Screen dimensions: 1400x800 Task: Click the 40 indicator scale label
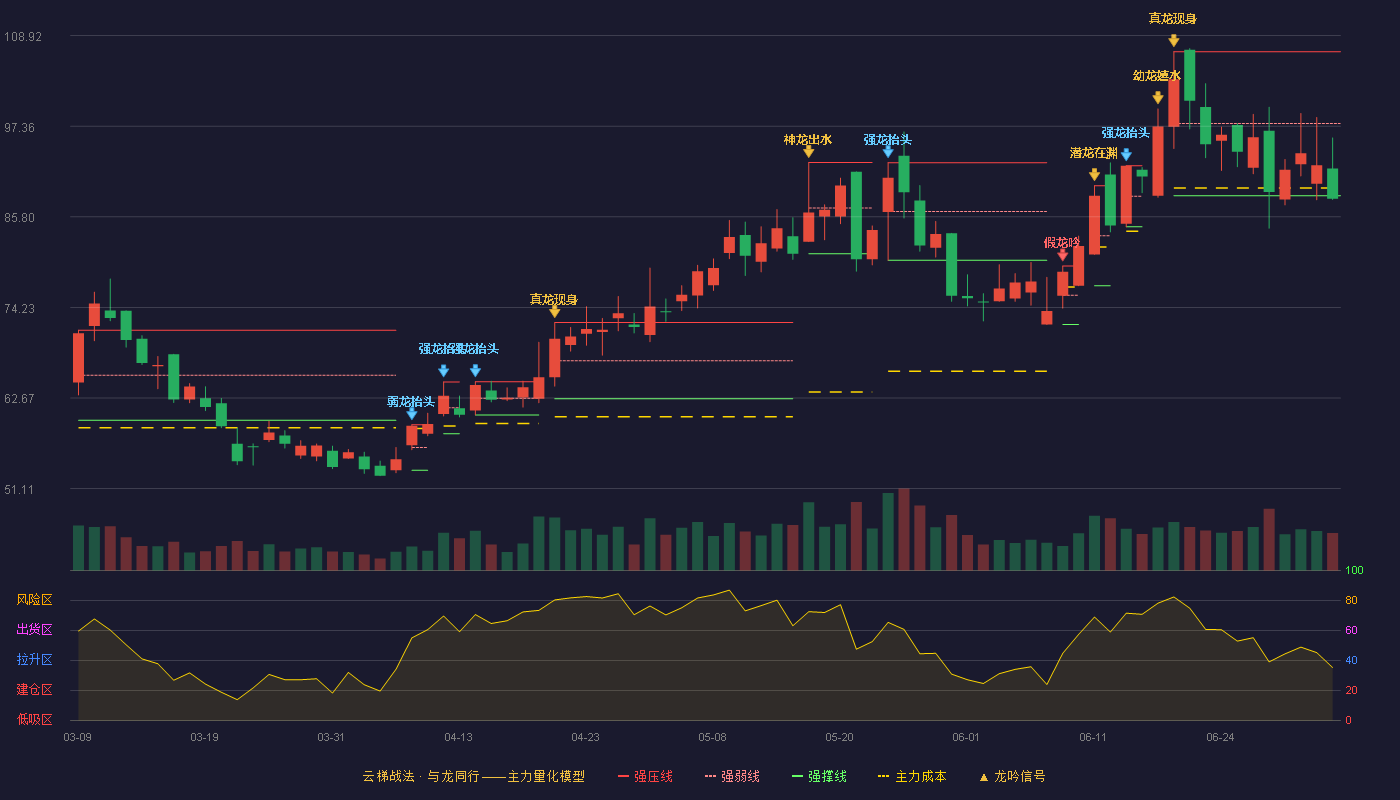pyautogui.click(x=1351, y=660)
